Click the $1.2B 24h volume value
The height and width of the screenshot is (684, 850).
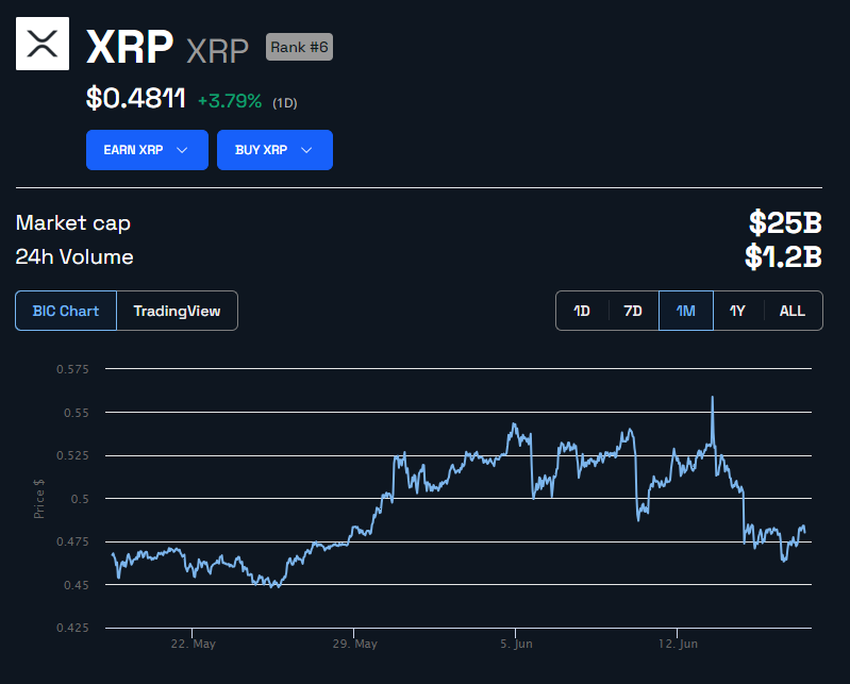pyautogui.click(x=783, y=257)
